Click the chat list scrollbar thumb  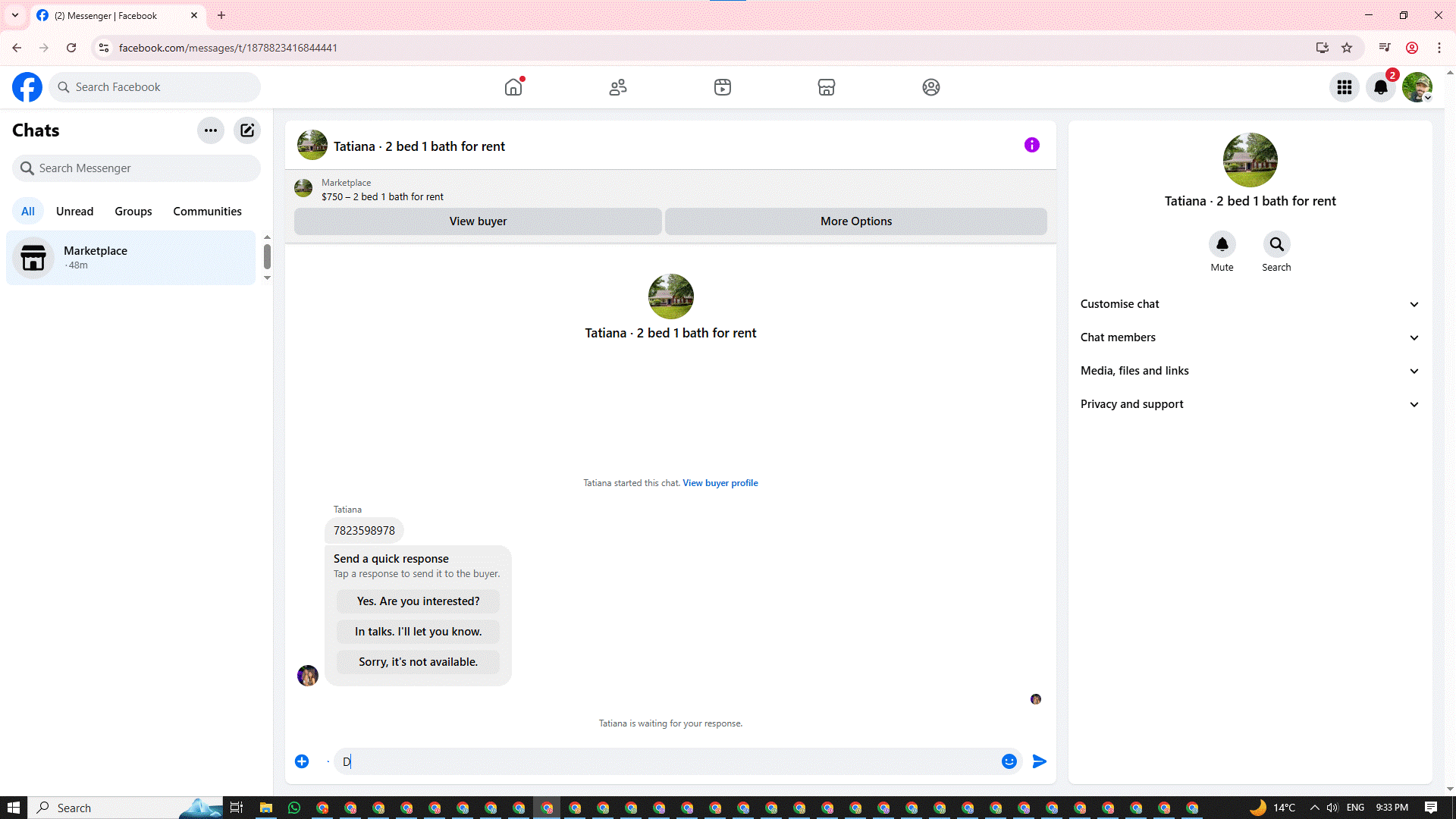267,256
